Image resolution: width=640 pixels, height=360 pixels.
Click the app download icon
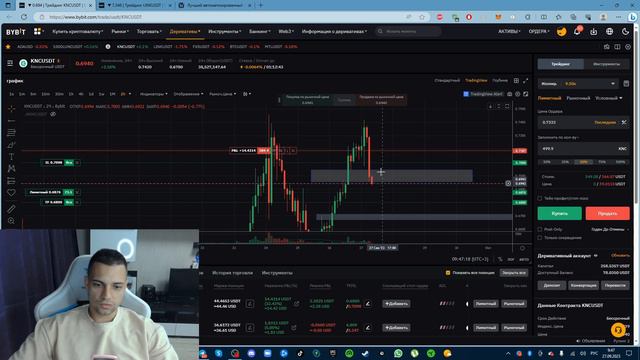593,31
